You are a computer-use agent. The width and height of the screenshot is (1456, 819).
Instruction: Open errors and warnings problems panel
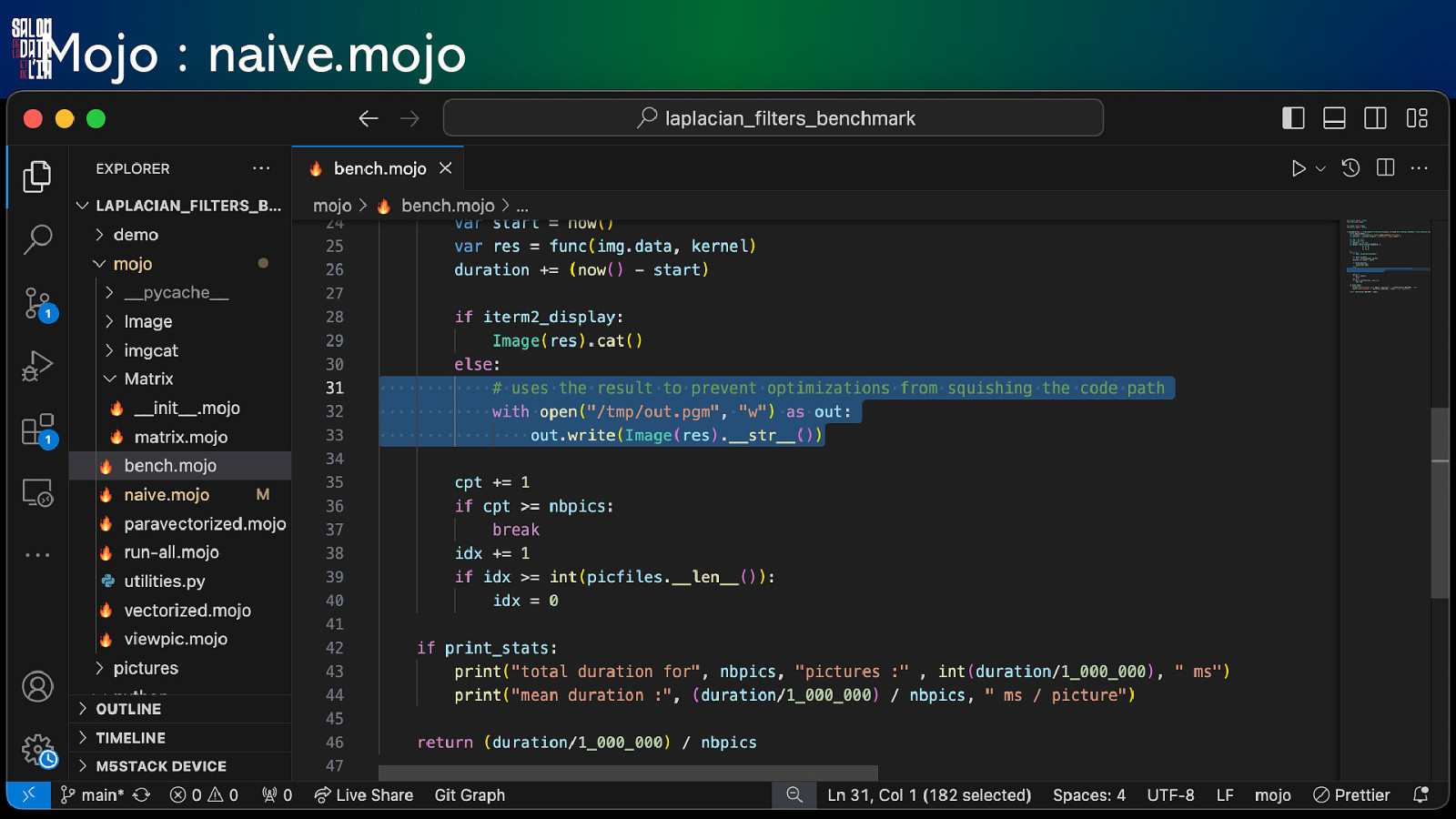point(204,794)
